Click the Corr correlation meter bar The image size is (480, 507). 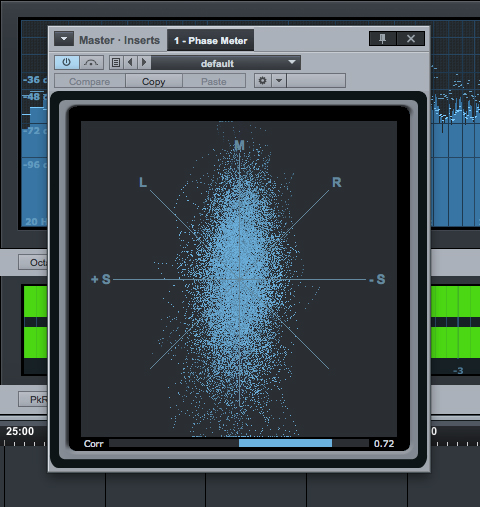pyautogui.click(x=239, y=443)
